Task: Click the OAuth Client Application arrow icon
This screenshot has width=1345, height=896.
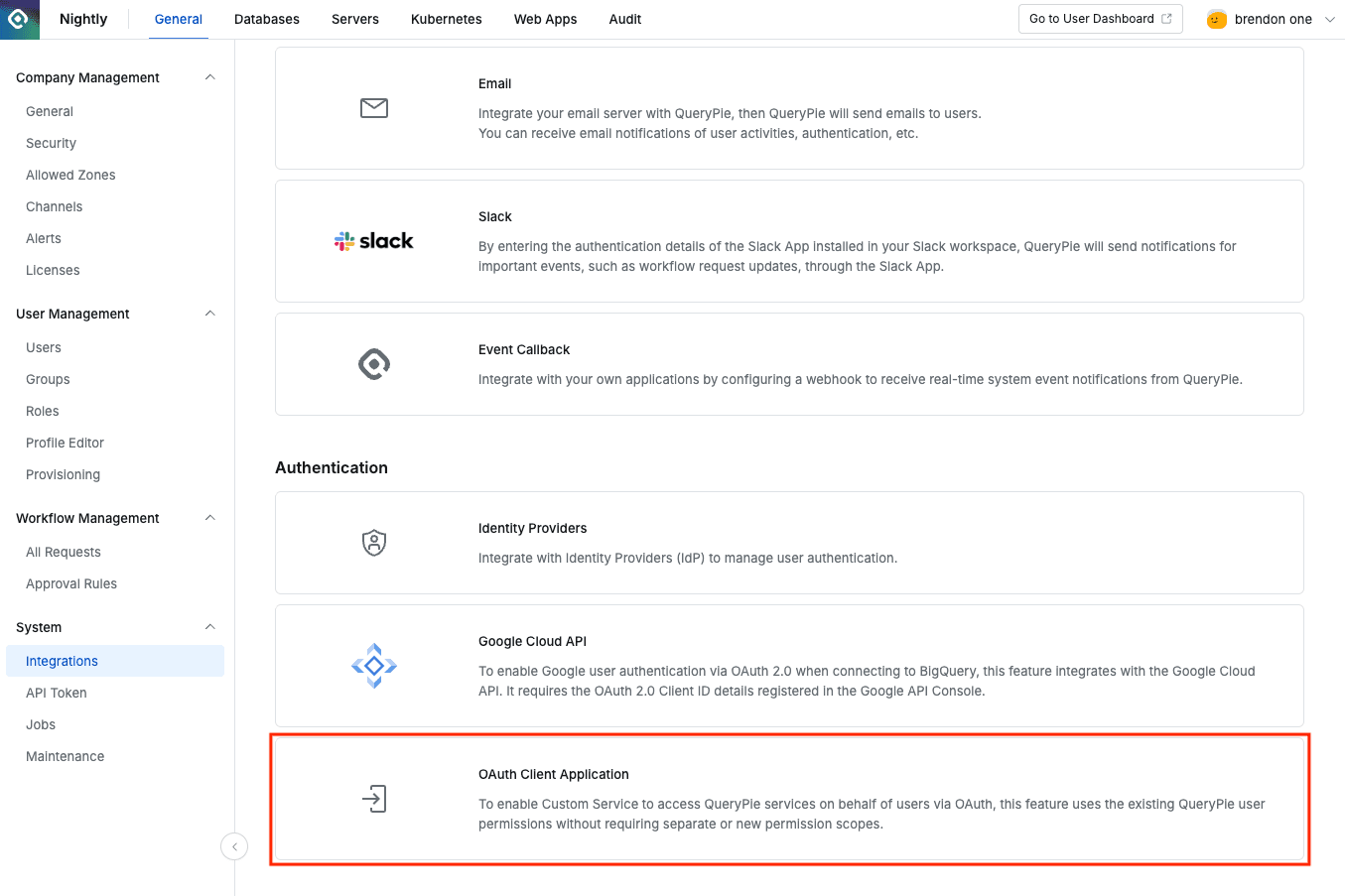Action: (374, 800)
